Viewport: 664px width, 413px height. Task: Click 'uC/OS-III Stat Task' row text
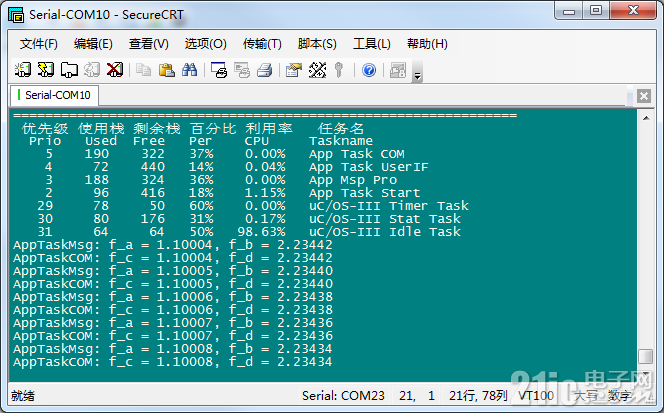[x=385, y=219]
